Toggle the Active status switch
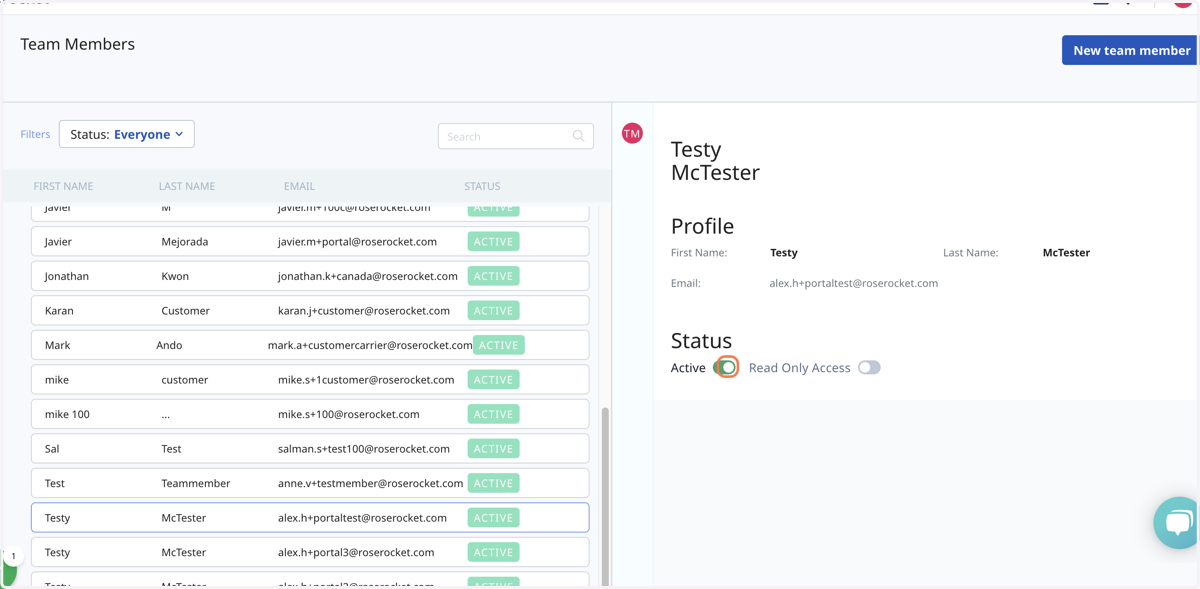This screenshot has height=589, width=1200. pos(726,368)
